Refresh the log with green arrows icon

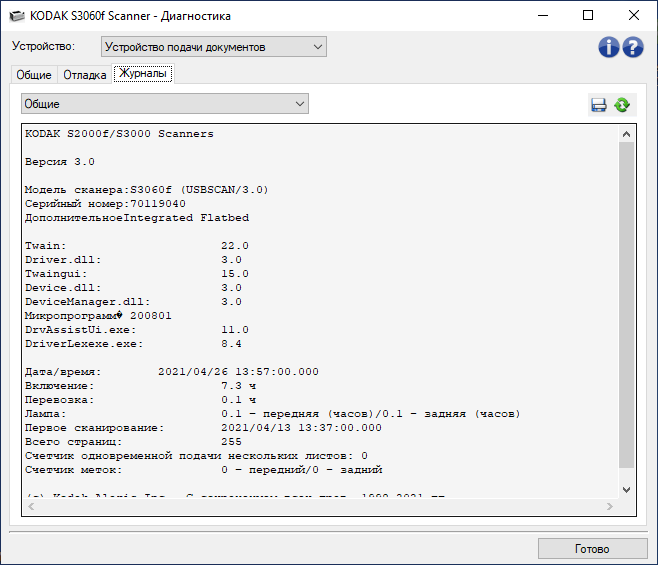pos(622,105)
